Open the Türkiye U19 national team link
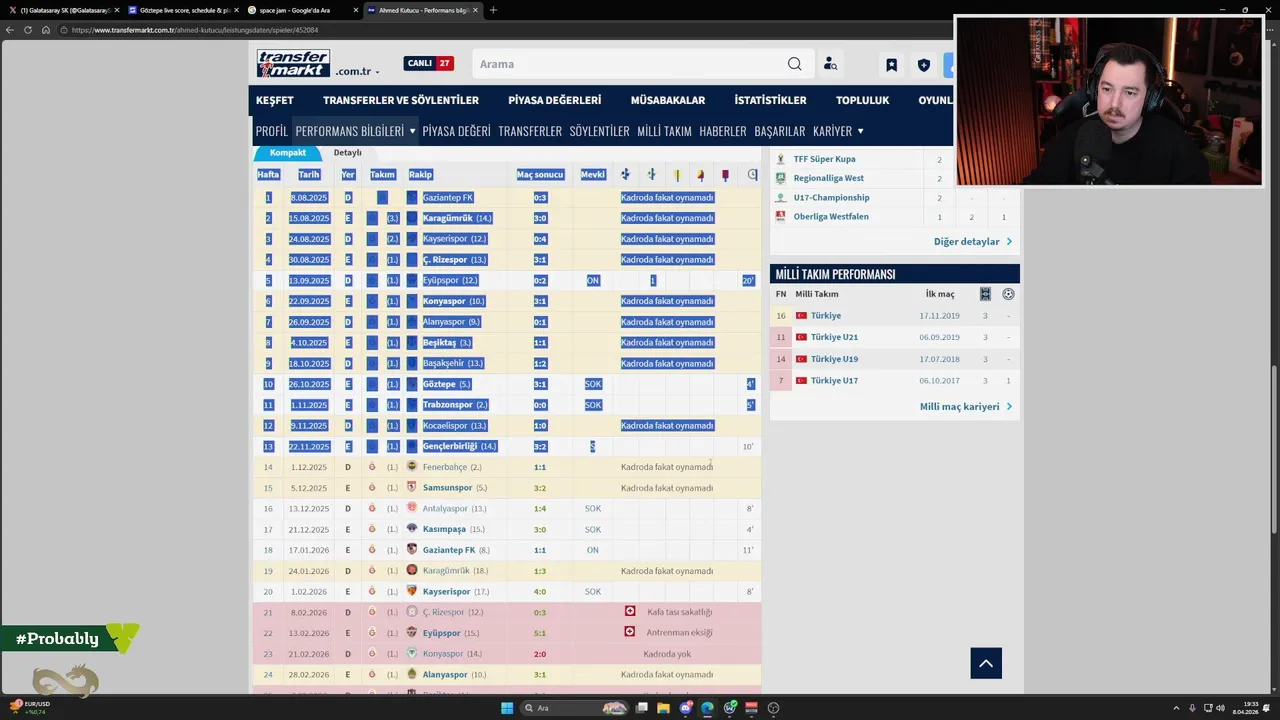 834,359
